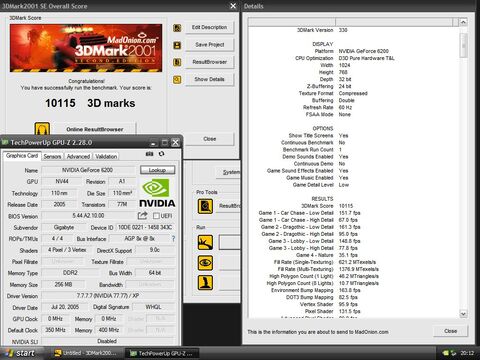Toggle the UEFI checkbox in GPU-Z

click(156, 216)
